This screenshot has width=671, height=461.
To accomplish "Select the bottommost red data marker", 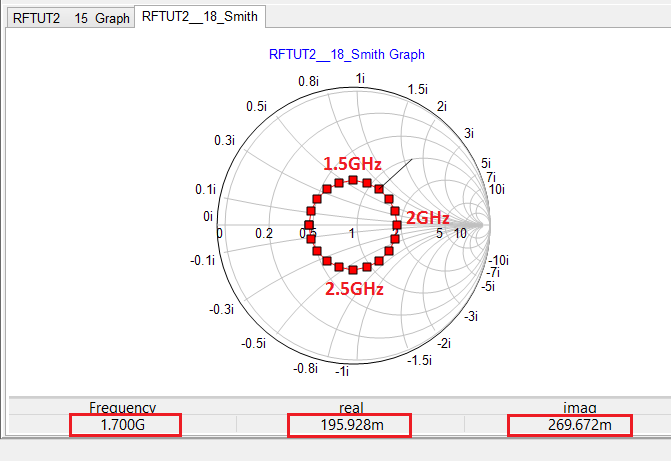I will point(353,270).
